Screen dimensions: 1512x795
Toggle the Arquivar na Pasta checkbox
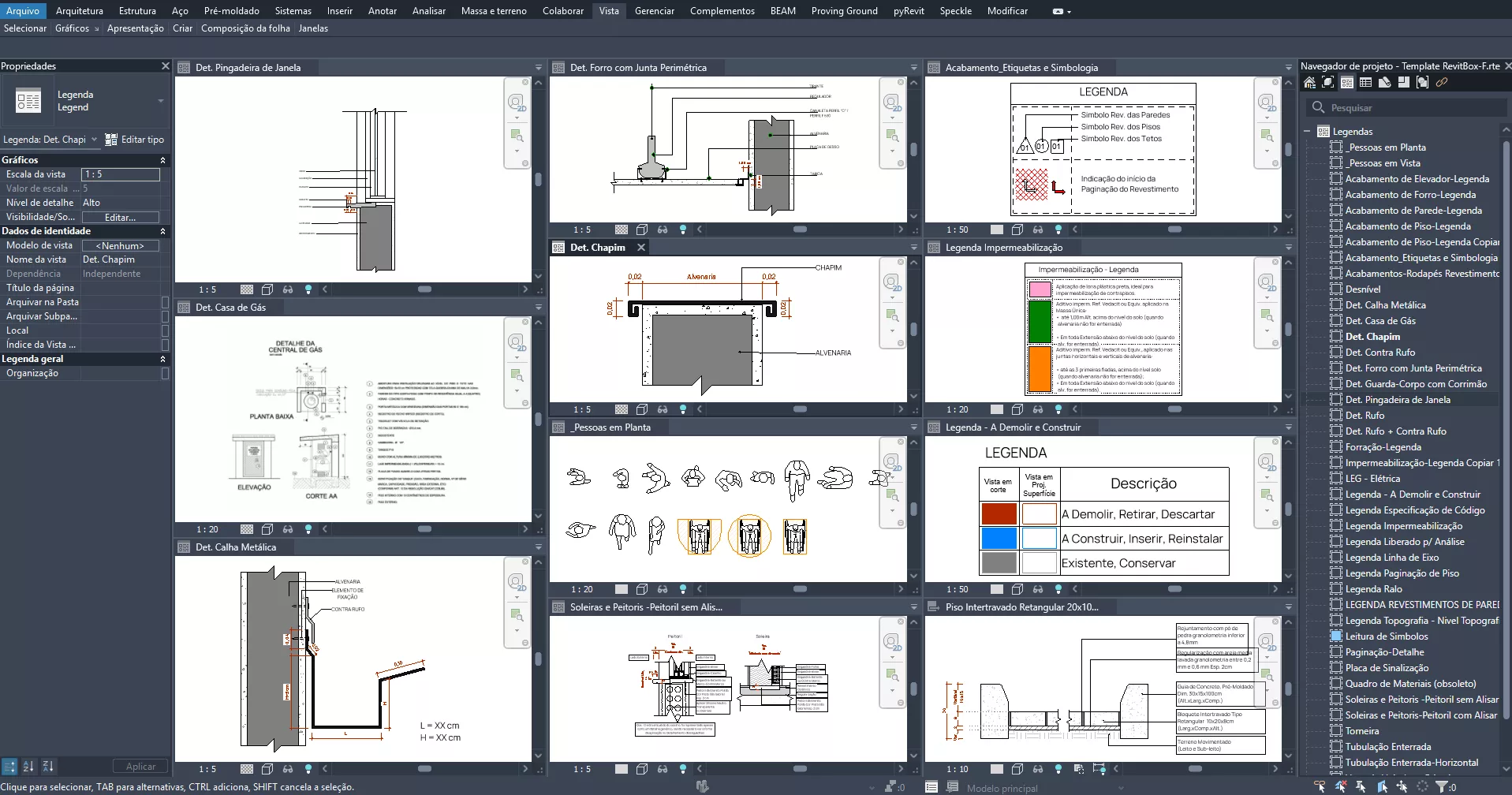click(165, 302)
